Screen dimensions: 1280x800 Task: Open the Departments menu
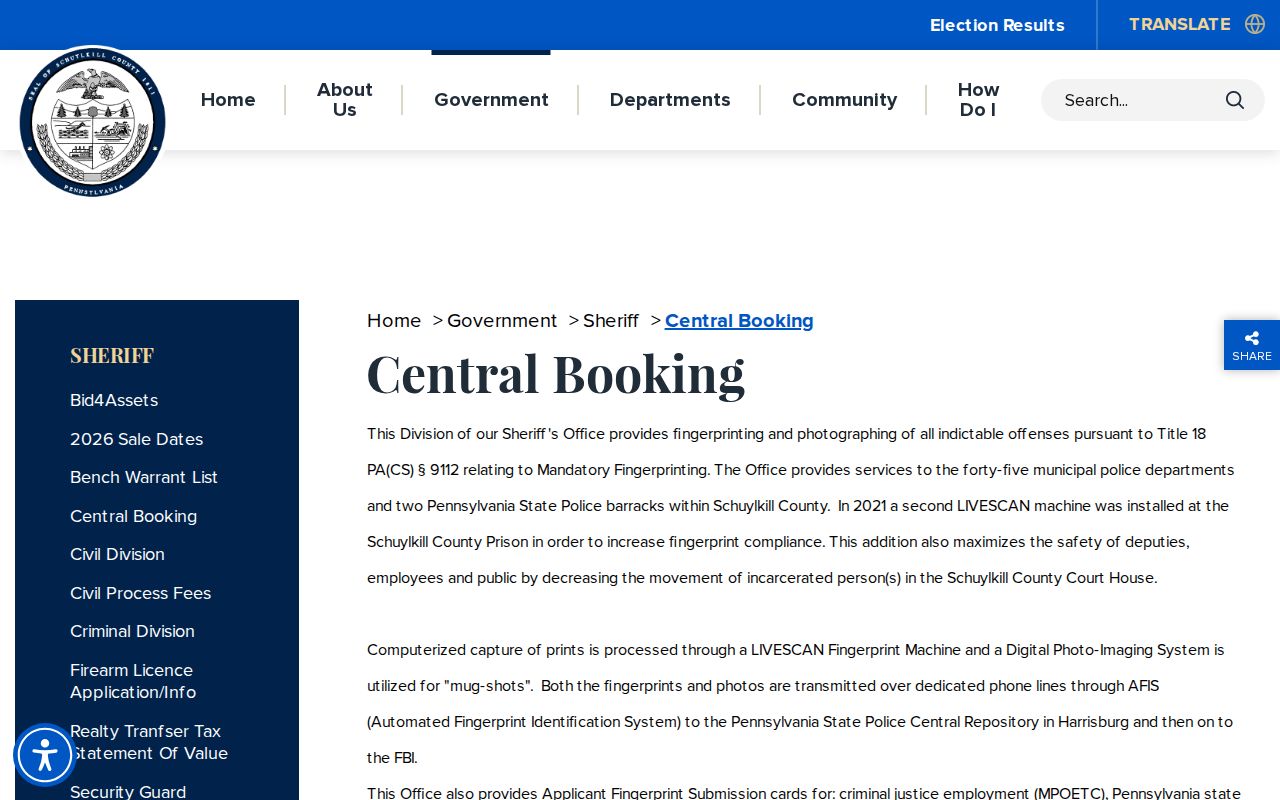click(670, 100)
